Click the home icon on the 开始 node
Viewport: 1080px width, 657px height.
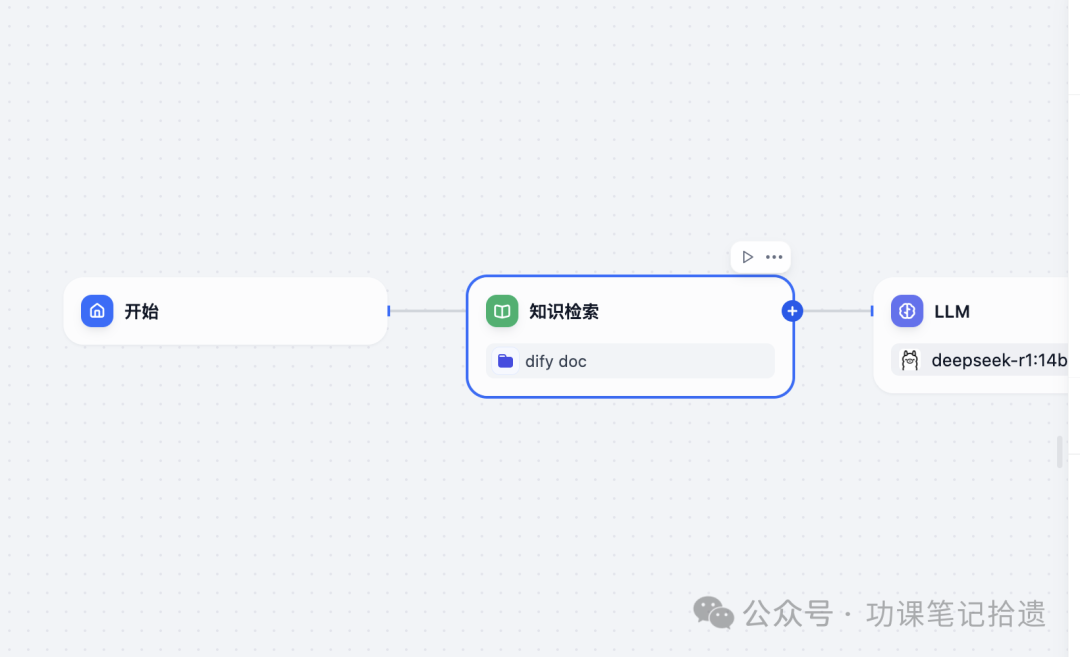96,311
